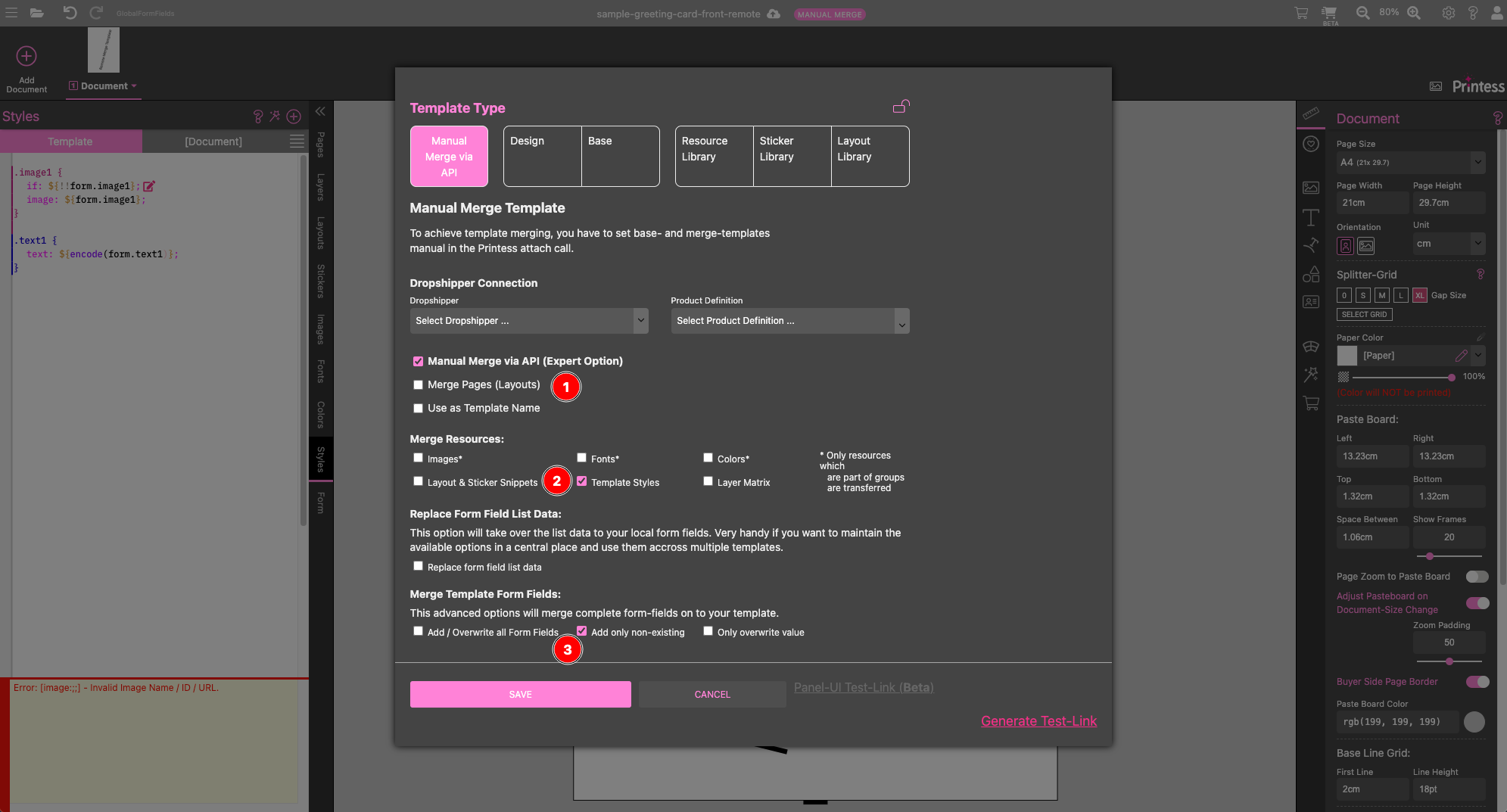Click the Add Document plus icon
Screen dimensions: 1507x812
26,57
